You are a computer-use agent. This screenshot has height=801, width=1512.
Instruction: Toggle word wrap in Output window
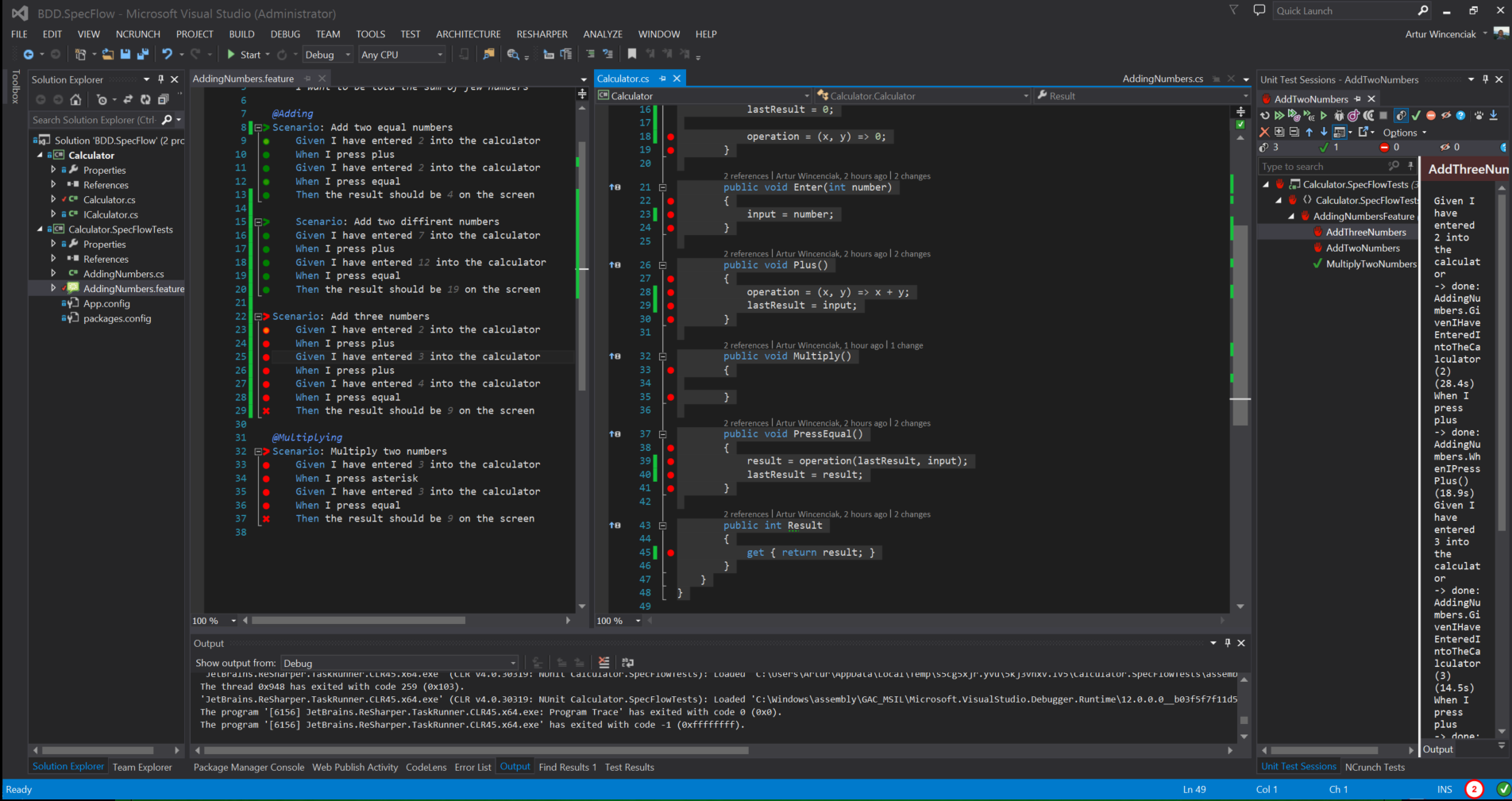(x=627, y=663)
